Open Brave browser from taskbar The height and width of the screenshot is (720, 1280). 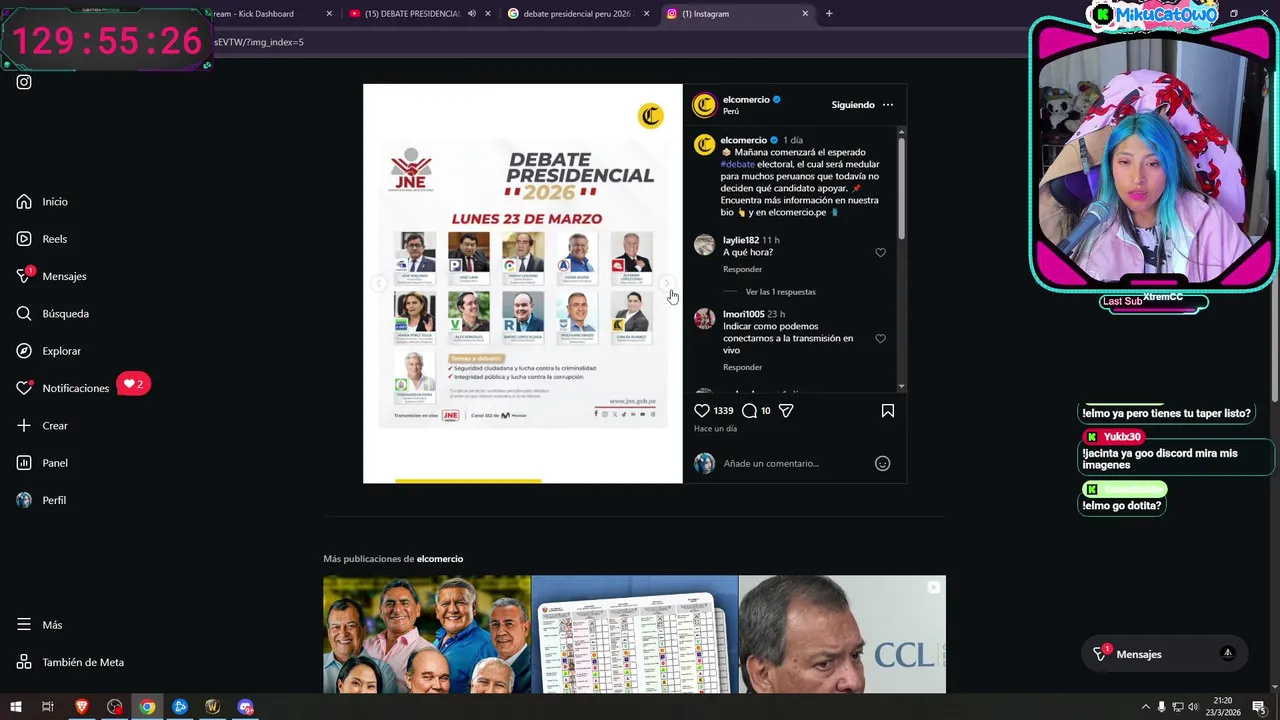[82, 707]
